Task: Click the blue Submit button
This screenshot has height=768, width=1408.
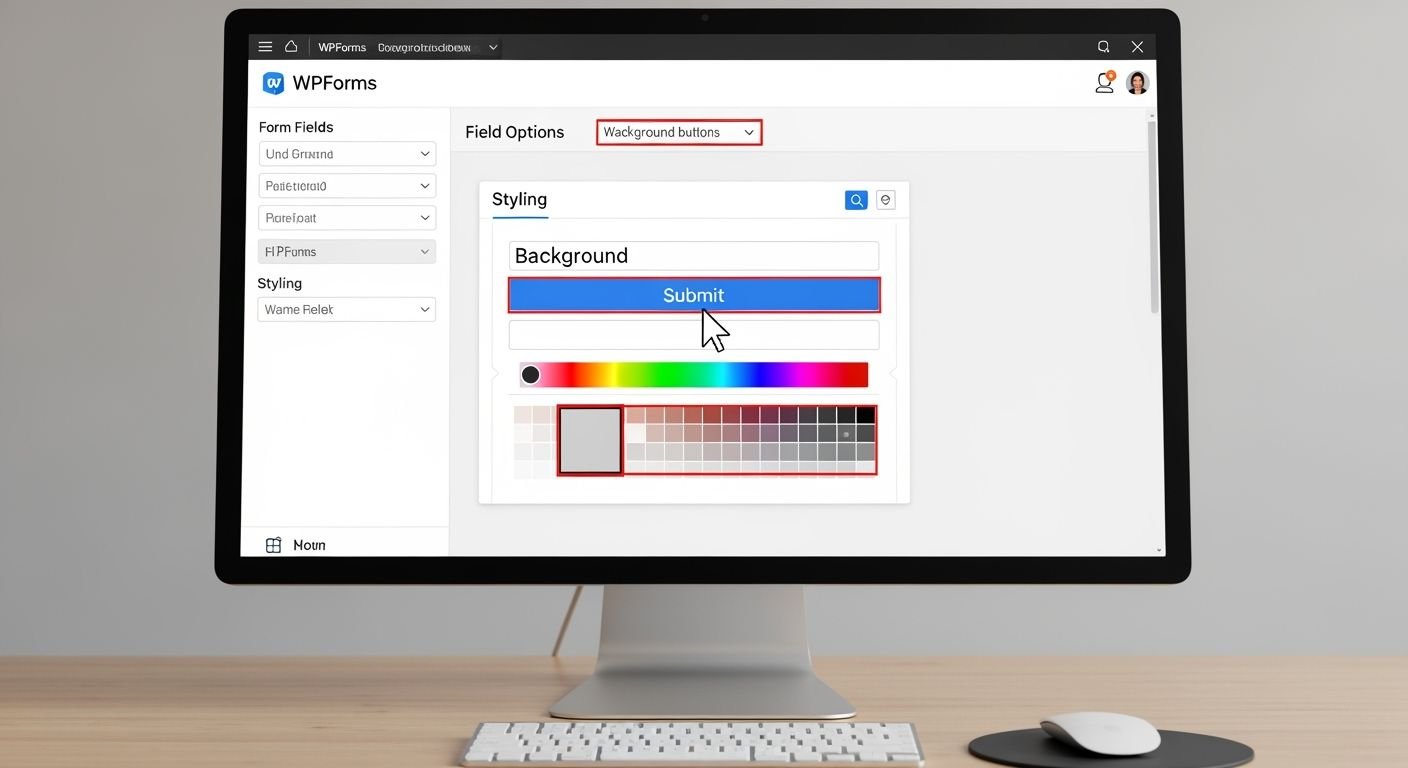Action: (x=694, y=295)
